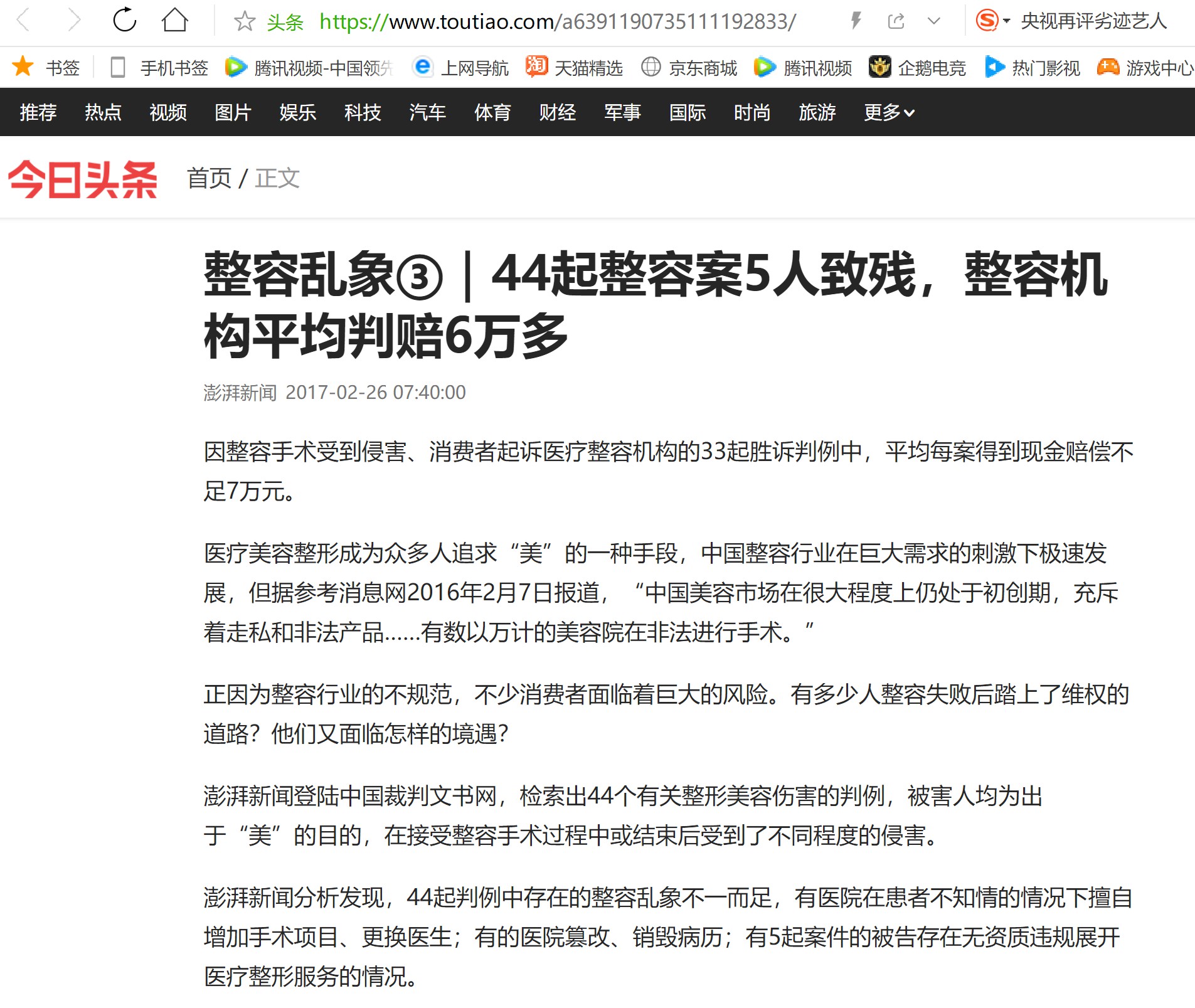The width and height of the screenshot is (1195, 1008).
Task: Open bookmark 腾讯视频-中国领先
Action: click(309, 67)
